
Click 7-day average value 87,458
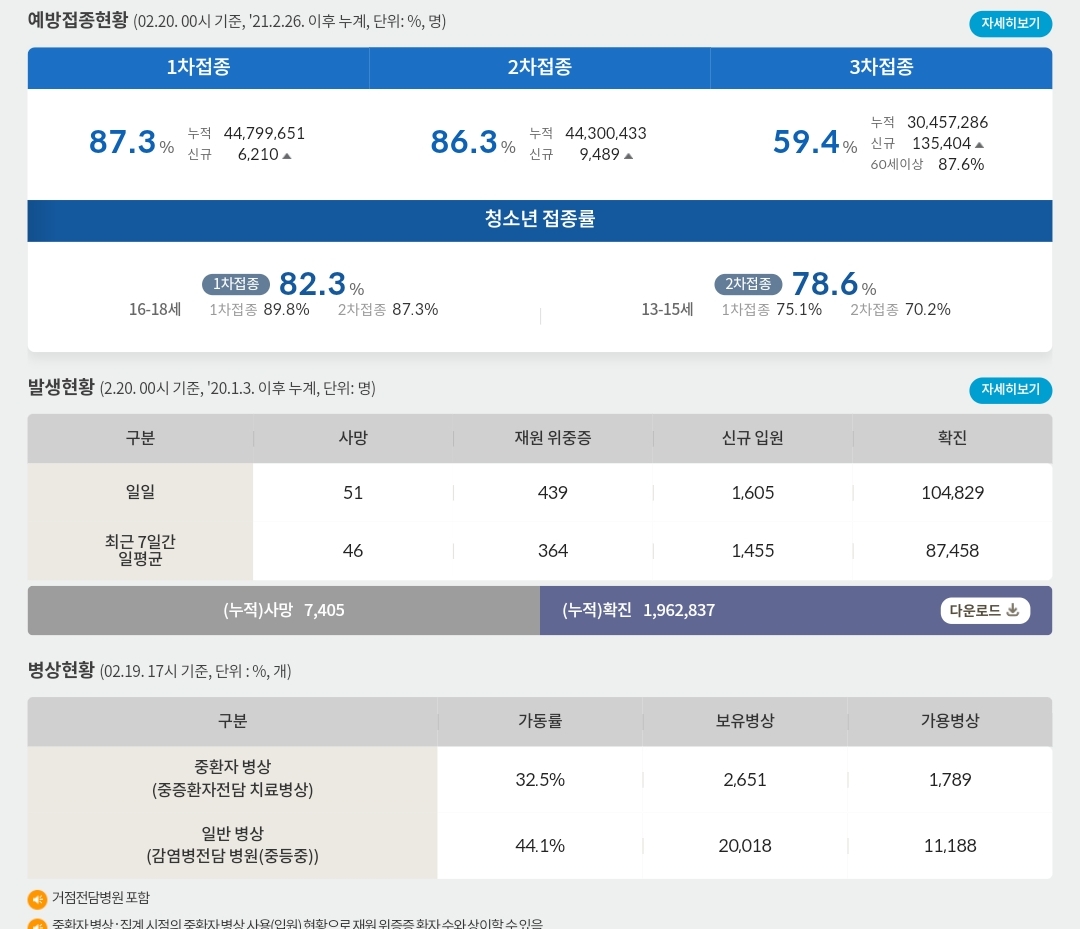coord(952,550)
